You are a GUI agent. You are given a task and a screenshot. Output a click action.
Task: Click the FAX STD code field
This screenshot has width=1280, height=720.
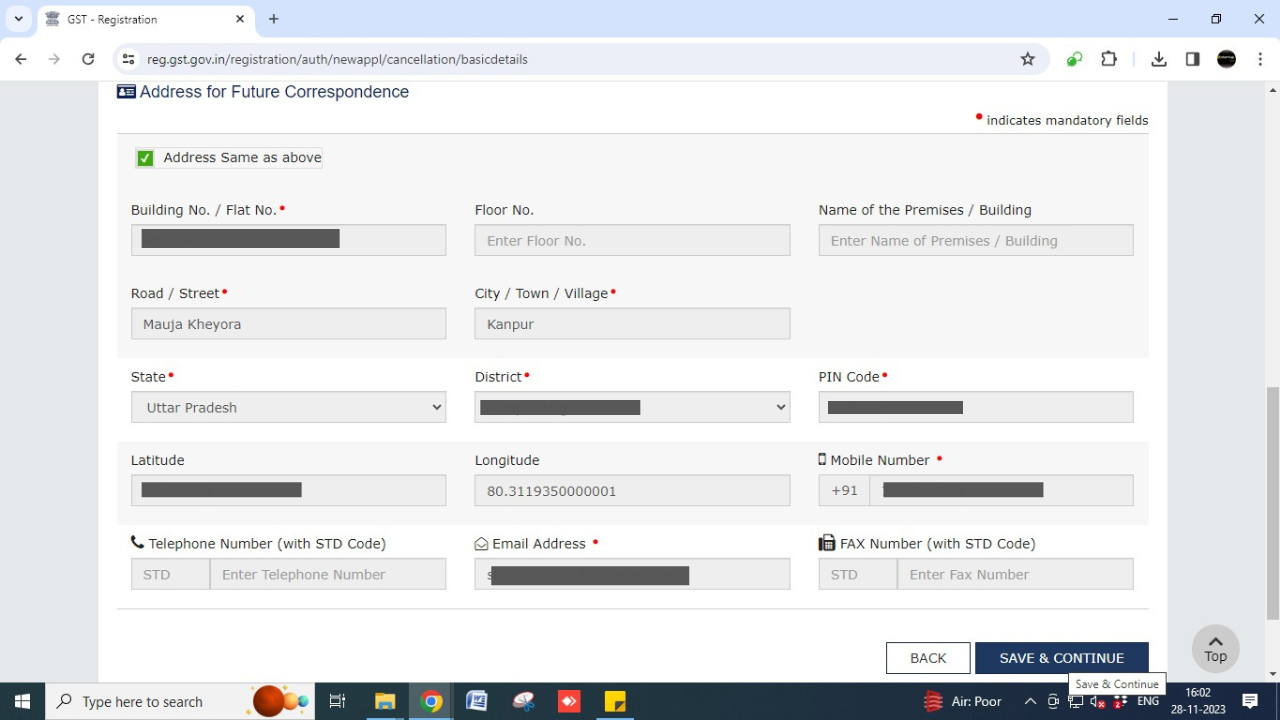[858, 574]
